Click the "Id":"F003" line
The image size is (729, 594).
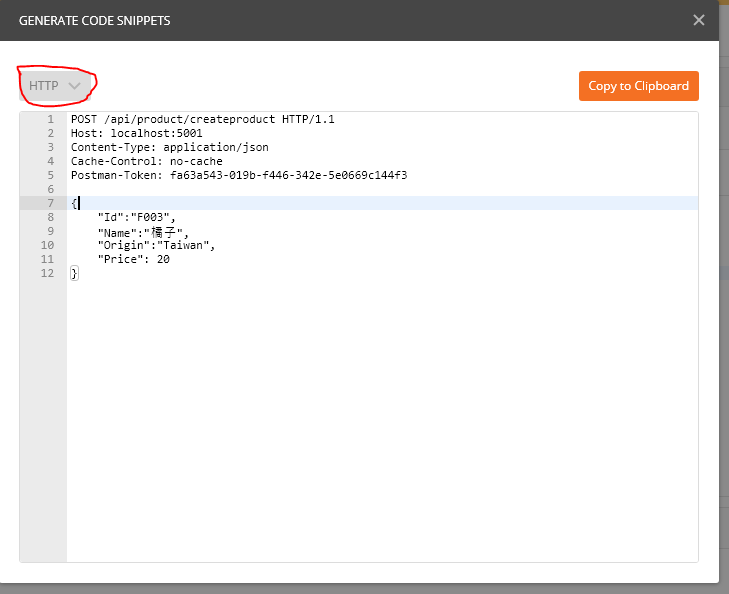(136, 217)
